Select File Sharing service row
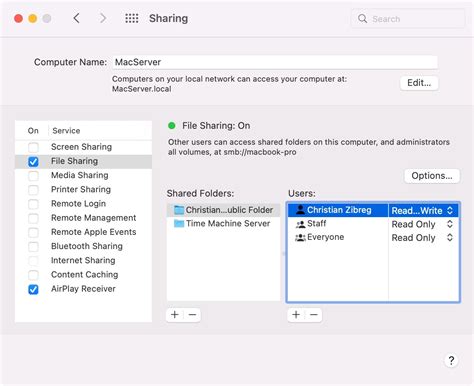The image size is (474, 386). tap(83, 161)
